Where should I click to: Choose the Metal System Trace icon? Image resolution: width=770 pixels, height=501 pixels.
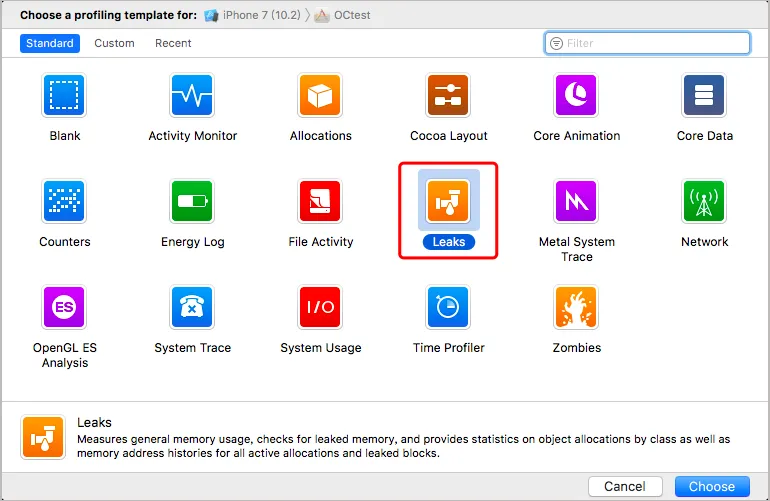pyautogui.click(x=576, y=201)
